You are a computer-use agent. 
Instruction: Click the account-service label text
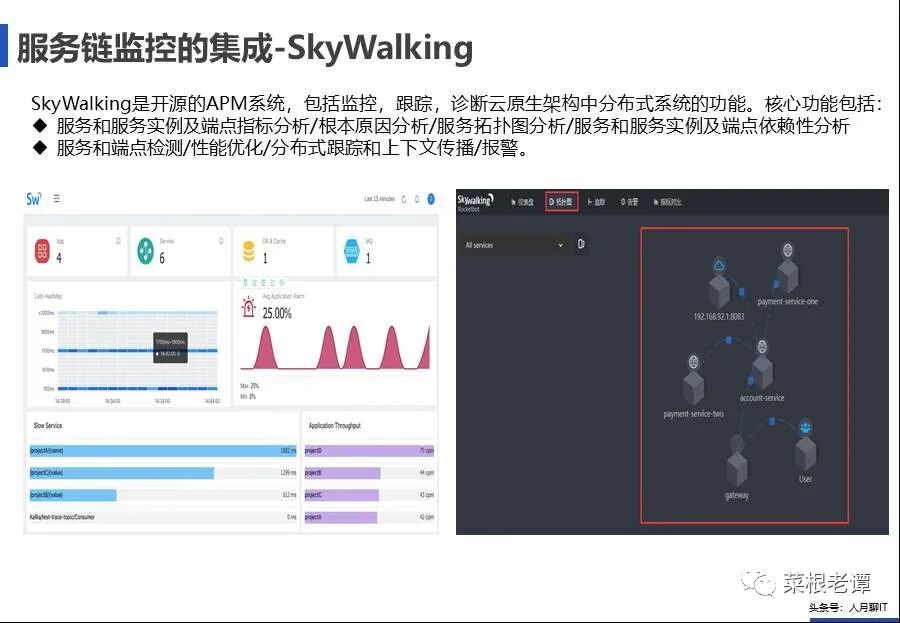tap(762, 397)
